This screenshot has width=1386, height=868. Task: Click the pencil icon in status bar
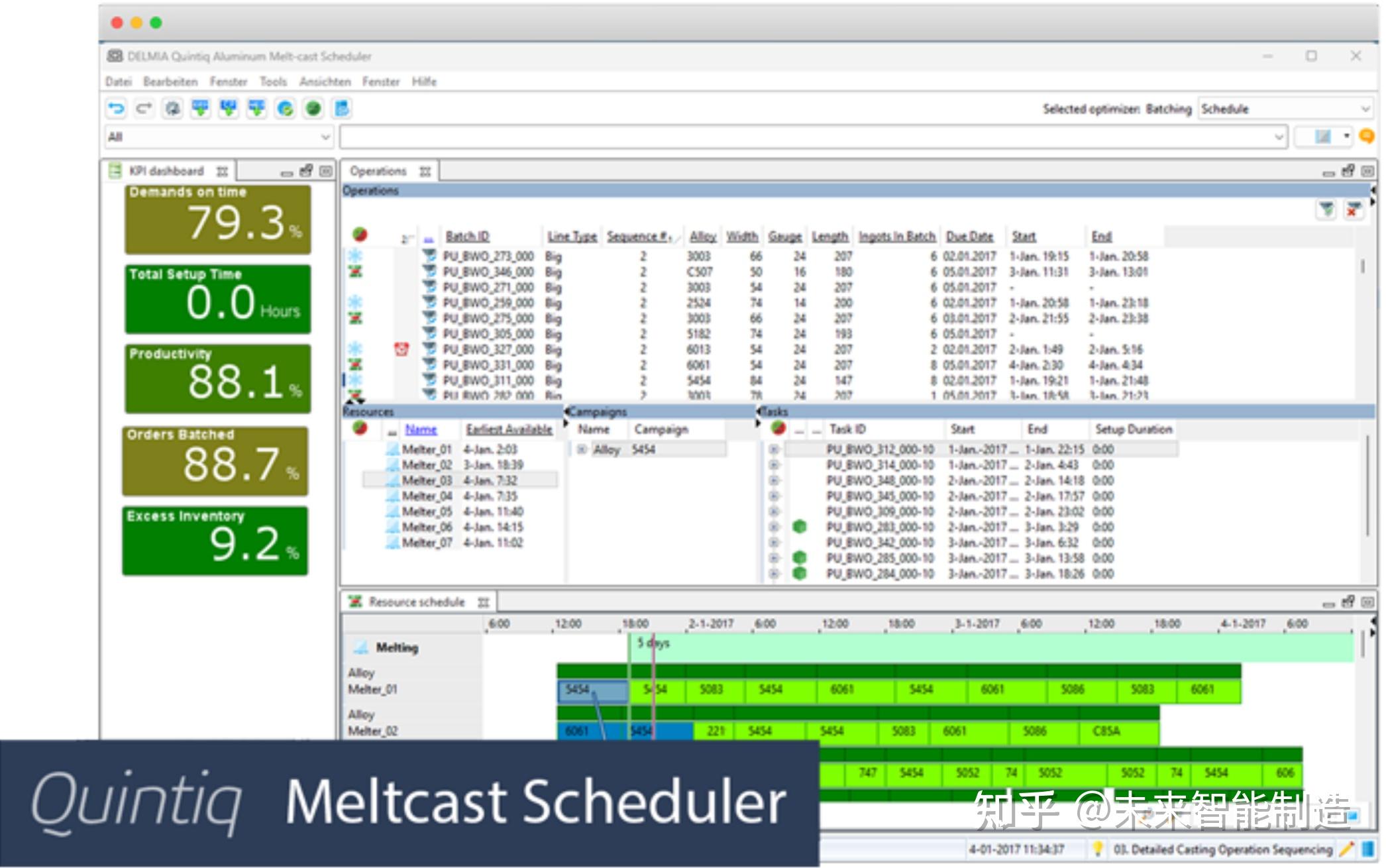(1346, 849)
